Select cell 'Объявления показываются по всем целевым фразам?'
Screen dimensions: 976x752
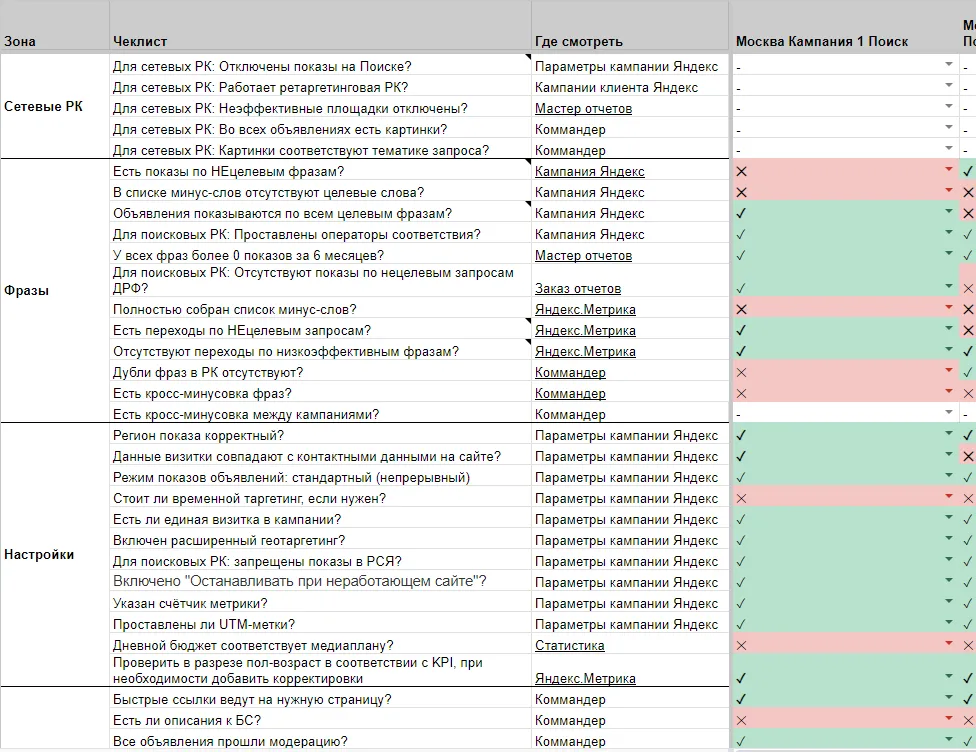[x=320, y=214]
